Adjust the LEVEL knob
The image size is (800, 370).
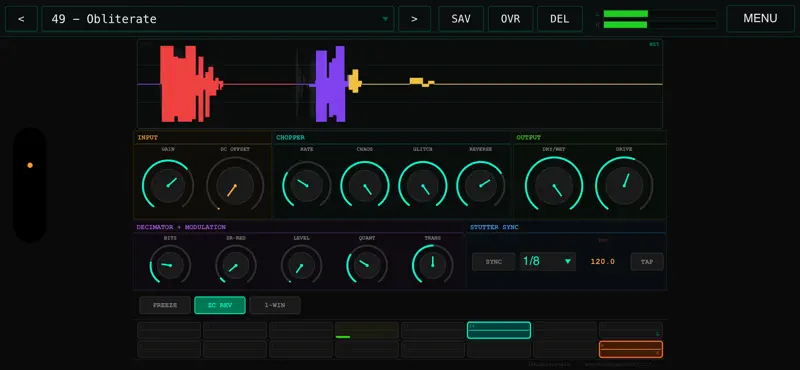pyautogui.click(x=301, y=264)
